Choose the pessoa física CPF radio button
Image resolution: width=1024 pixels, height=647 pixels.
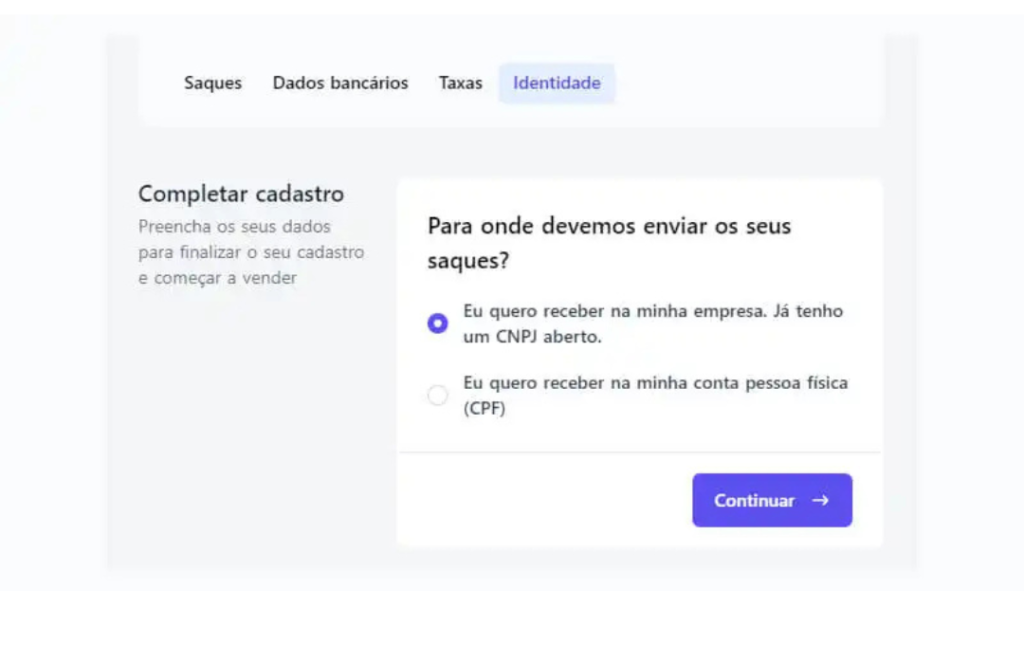(437, 395)
